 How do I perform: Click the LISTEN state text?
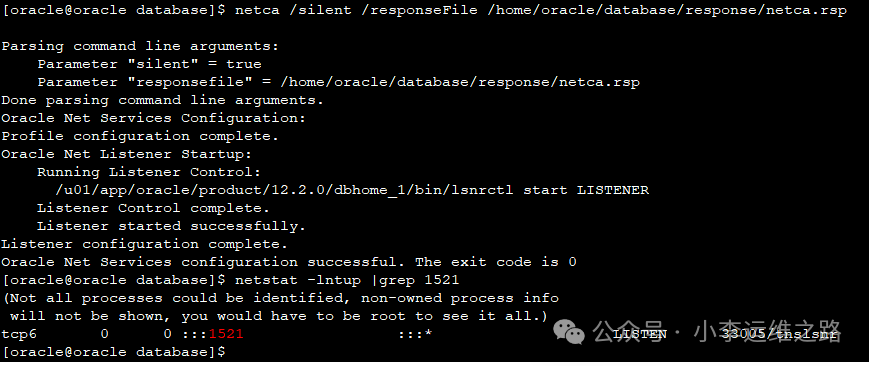point(640,334)
